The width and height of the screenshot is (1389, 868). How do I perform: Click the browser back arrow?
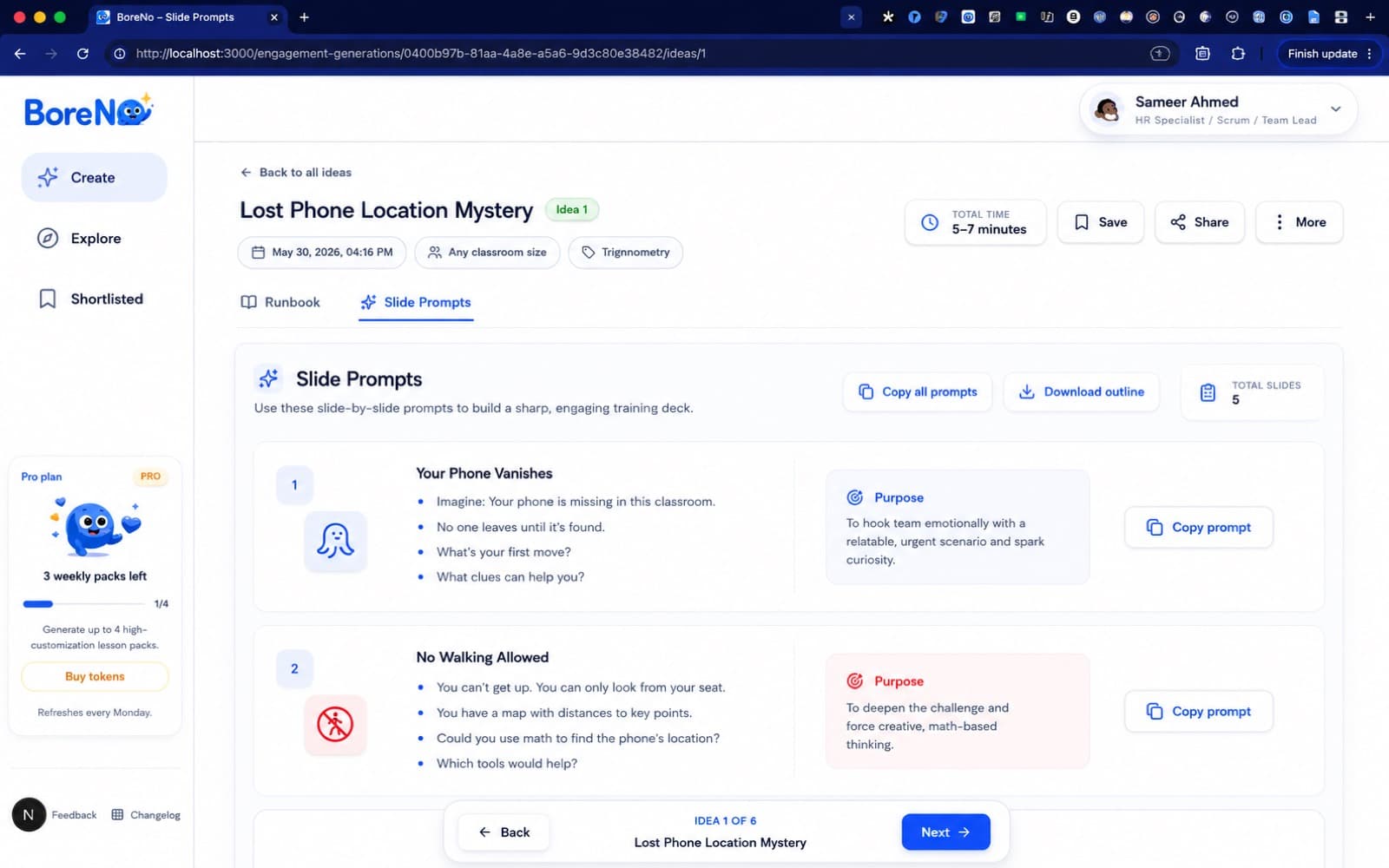click(x=20, y=54)
